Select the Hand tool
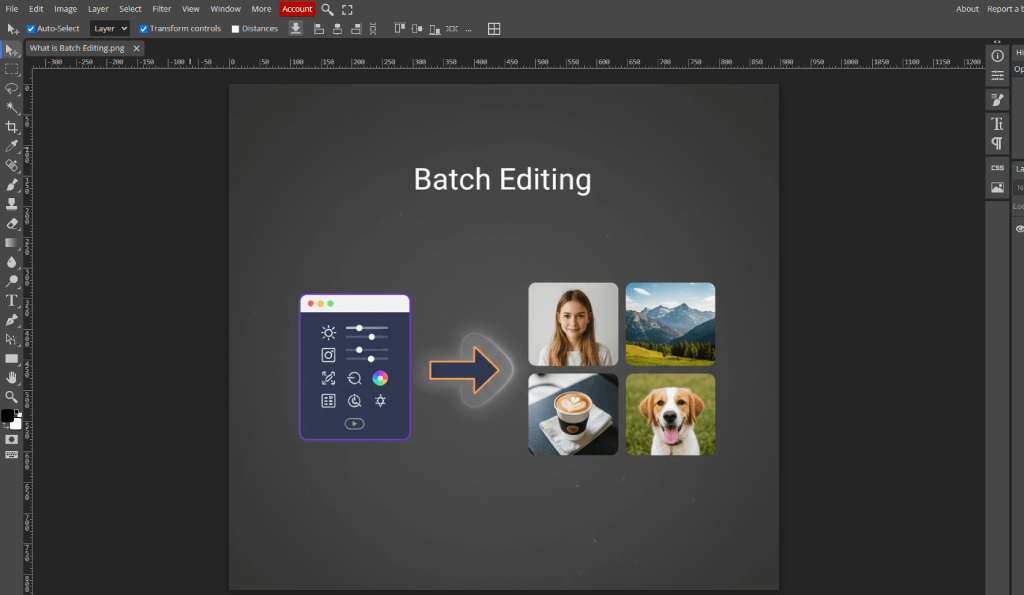The width and height of the screenshot is (1024, 595). click(12, 377)
